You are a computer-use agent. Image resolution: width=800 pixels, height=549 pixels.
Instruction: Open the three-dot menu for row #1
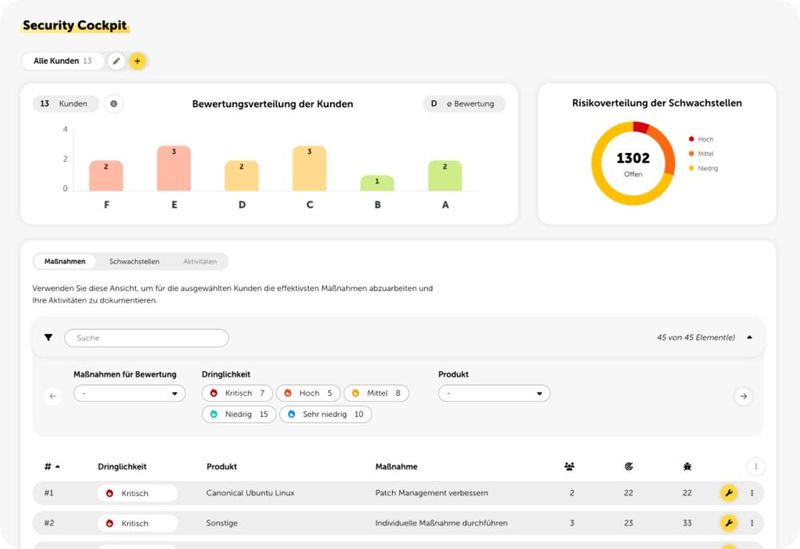(752, 493)
